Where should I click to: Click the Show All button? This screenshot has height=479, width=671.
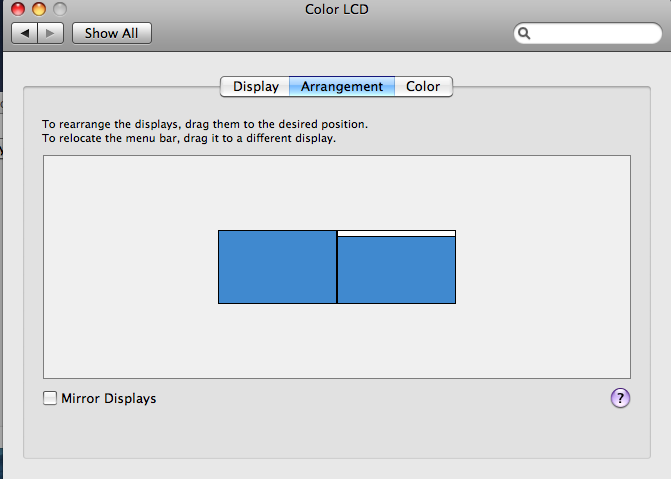point(111,33)
